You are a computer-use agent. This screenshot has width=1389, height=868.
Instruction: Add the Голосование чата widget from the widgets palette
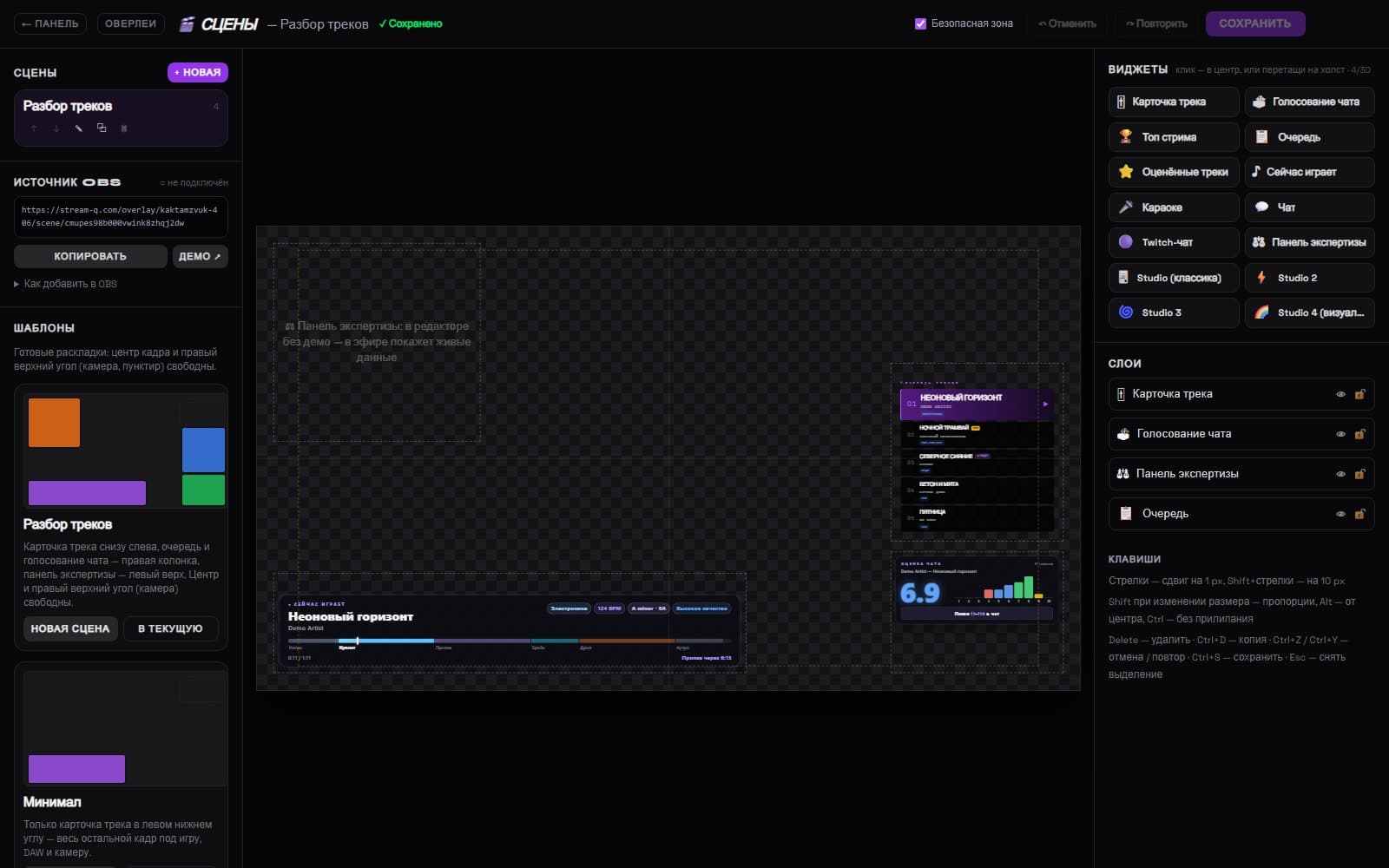coord(1309,102)
